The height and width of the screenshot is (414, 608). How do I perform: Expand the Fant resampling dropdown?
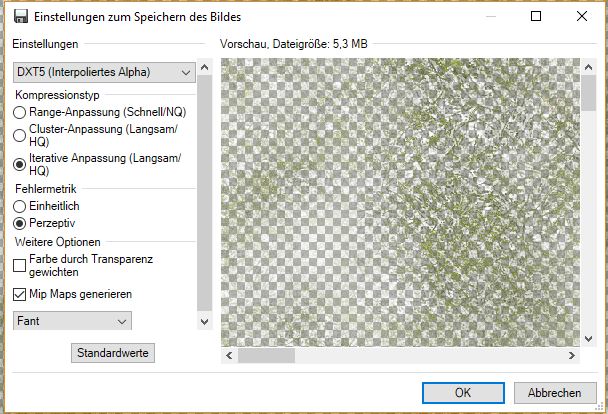(72, 321)
